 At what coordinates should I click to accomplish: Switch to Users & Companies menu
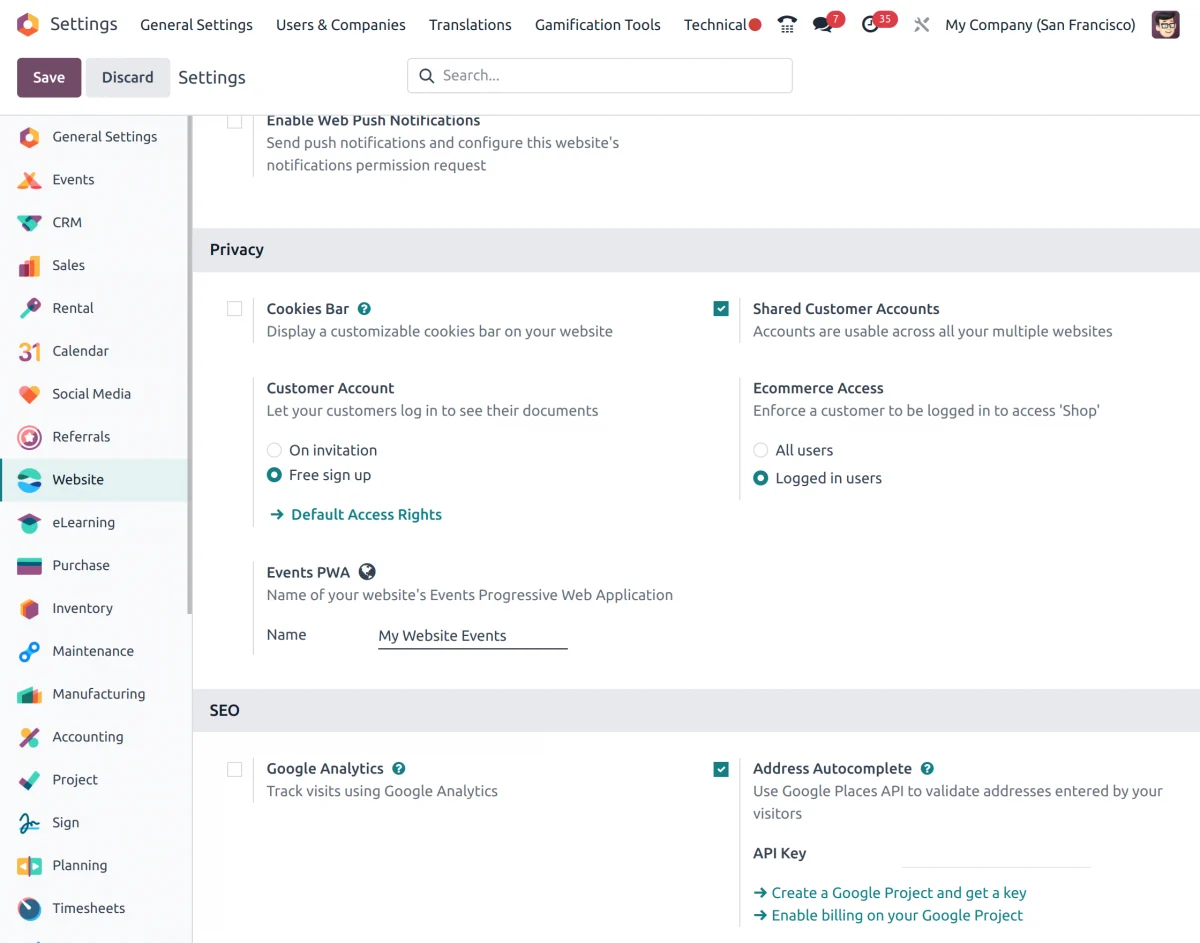(340, 24)
